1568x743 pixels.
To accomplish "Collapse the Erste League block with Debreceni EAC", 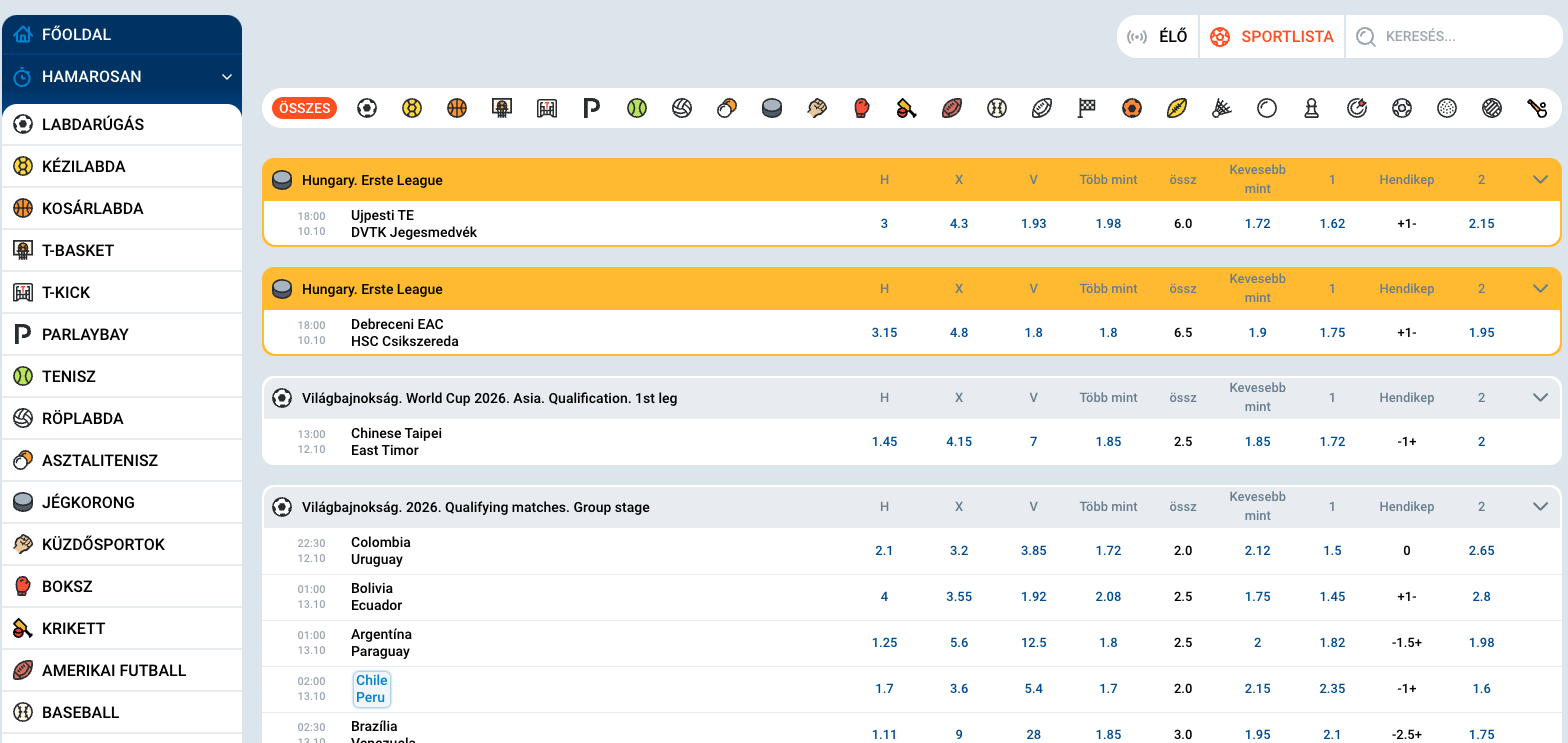I will point(1540,289).
